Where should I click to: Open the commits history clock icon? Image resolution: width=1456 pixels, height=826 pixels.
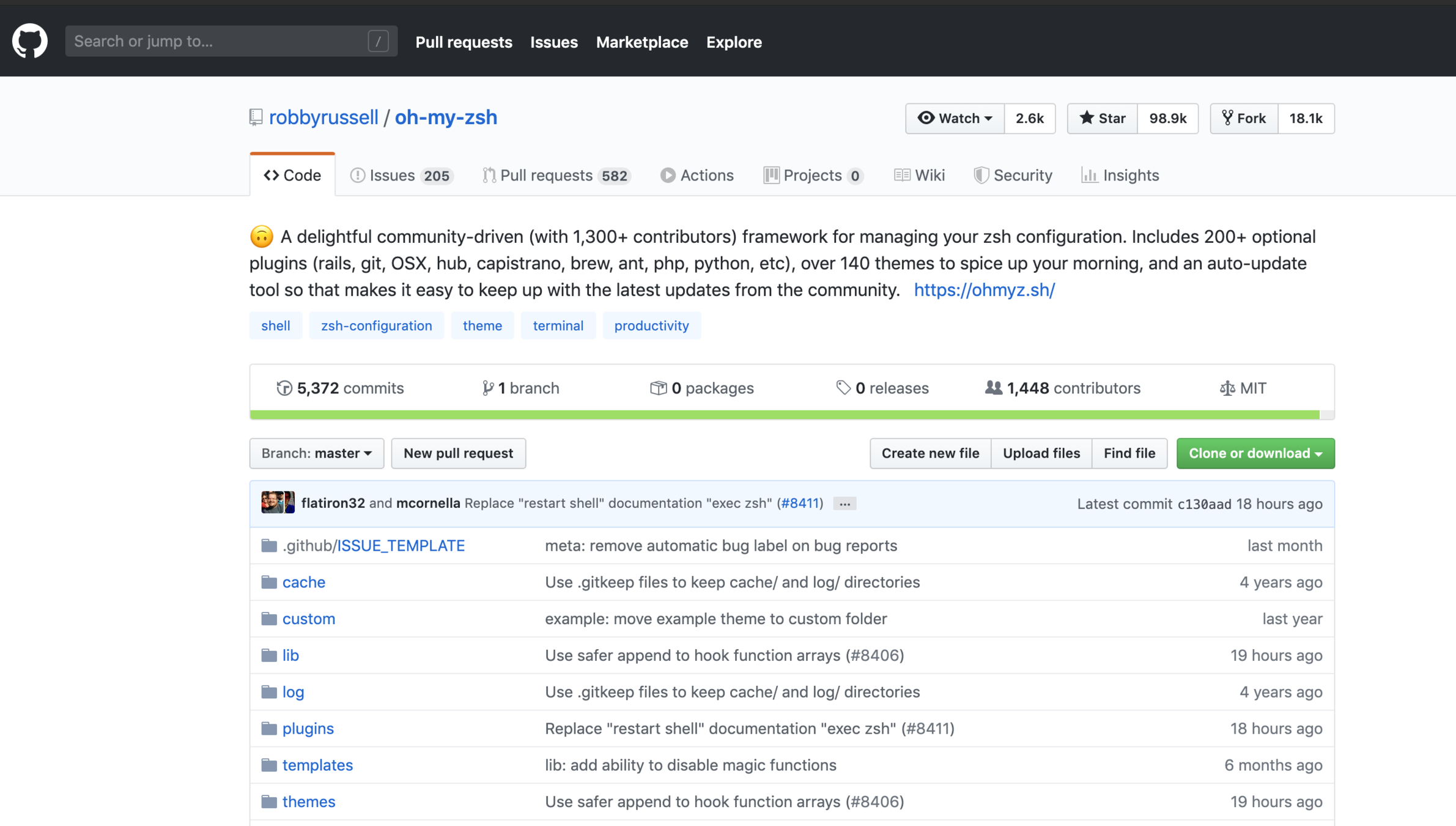[x=284, y=388]
